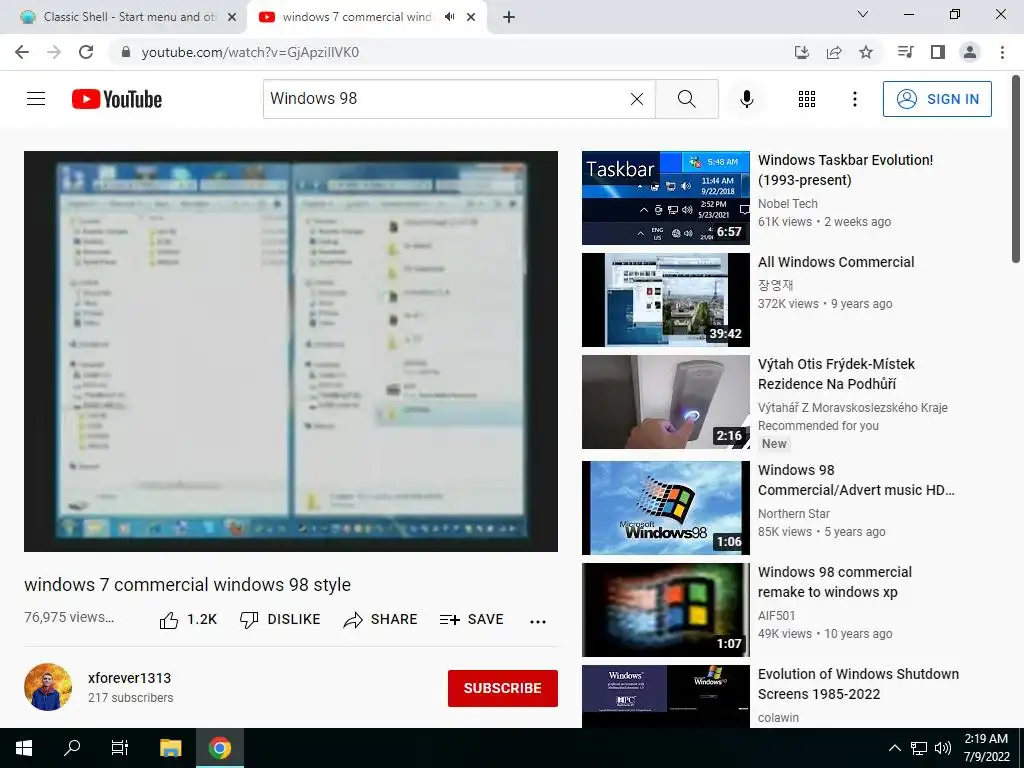View site info via padlock icon
1024x768 pixels.
pos(127,52)
